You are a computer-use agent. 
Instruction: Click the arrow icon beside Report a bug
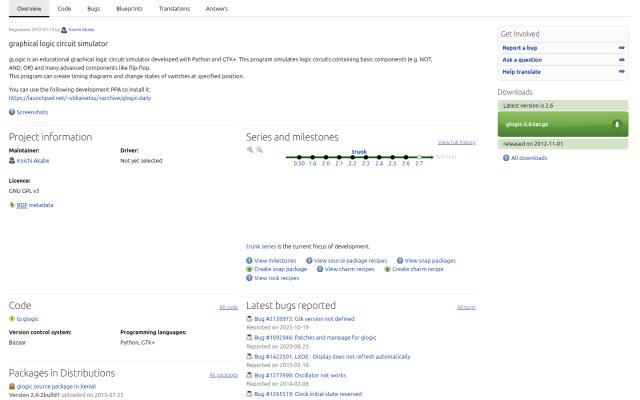click(622, 48)
